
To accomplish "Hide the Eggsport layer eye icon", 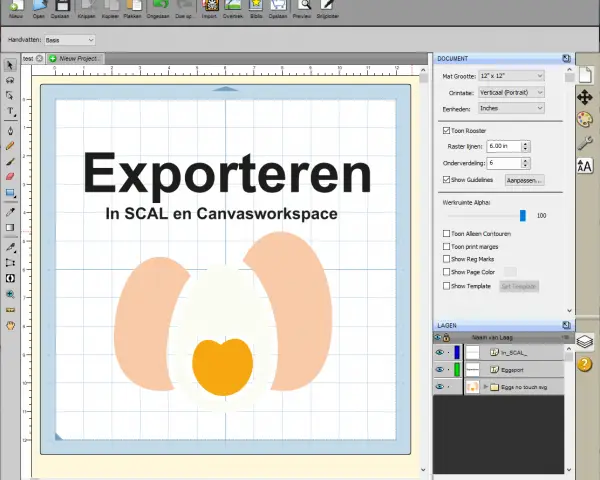I will [440, 369].
